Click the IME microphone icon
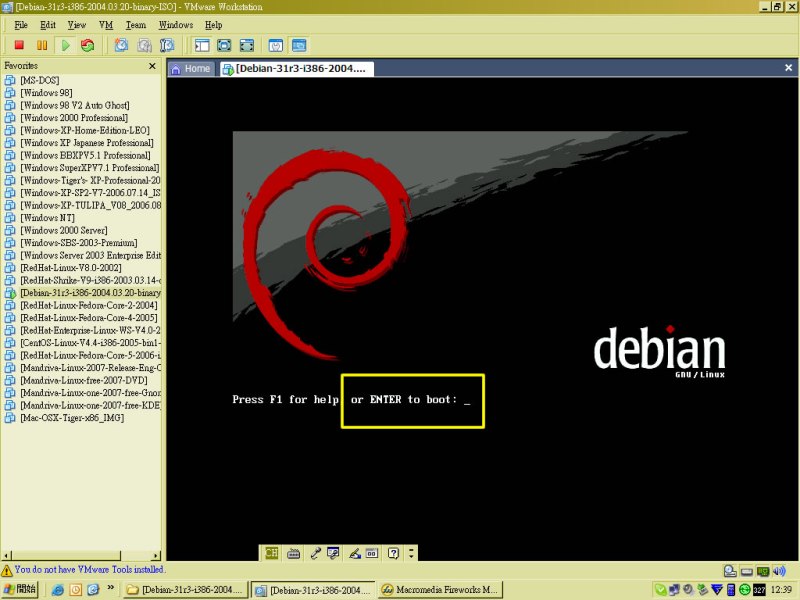Viewport: 800px width, 600px height. pyautogui.click(x=315, y=553)
